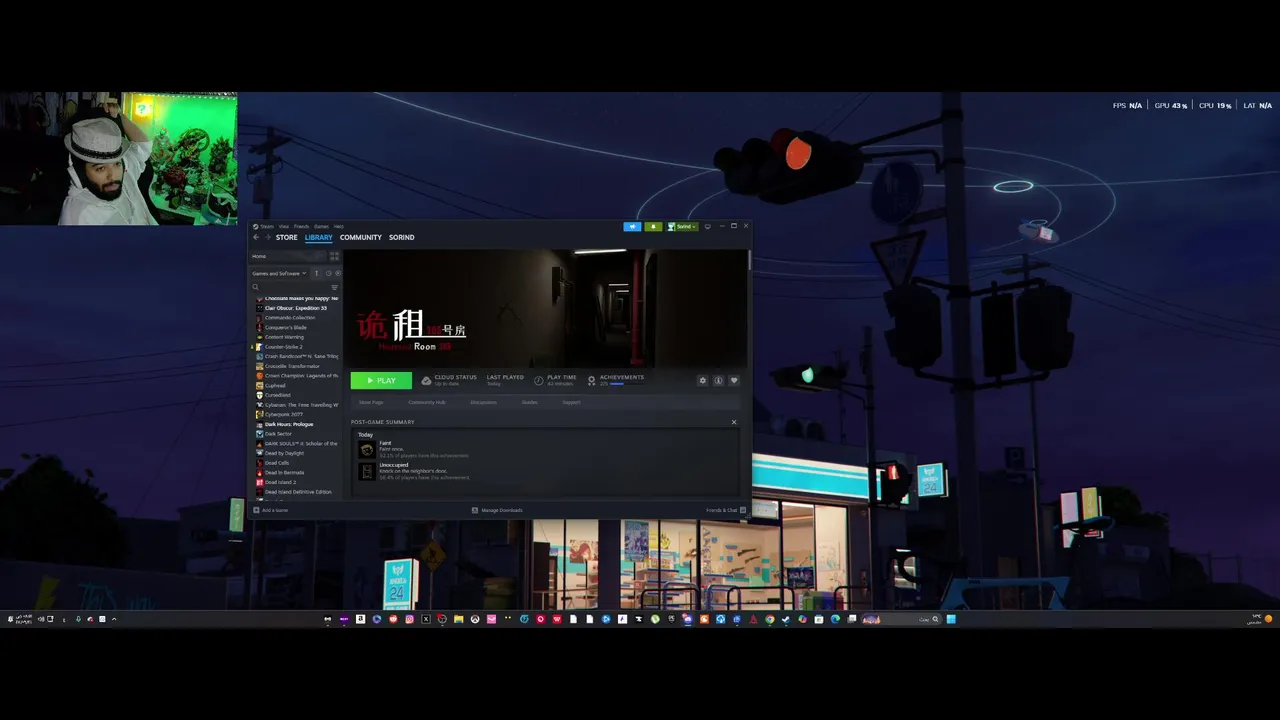The height and width of the screenshot is (720, 1280).
Task: Click the Cursedland game icon
Action: coord(260,395)
